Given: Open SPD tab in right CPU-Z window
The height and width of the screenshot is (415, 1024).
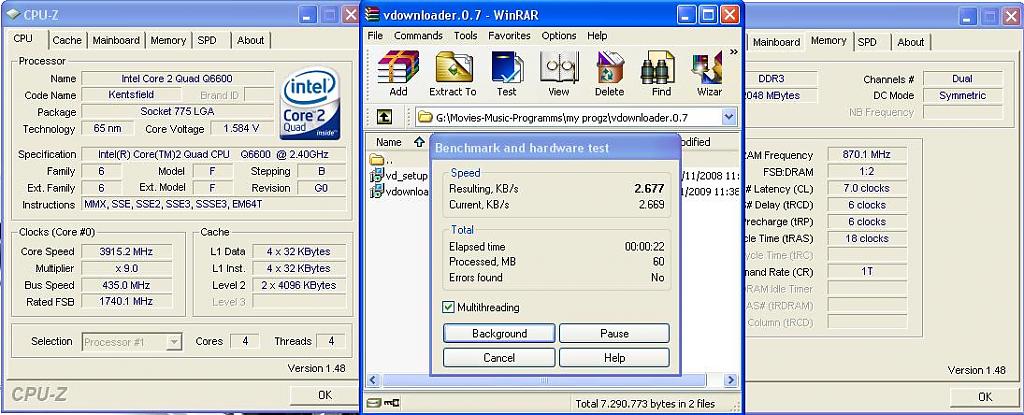Looking at the screenshot, I should pyautogui.click(x=867, y=42).
